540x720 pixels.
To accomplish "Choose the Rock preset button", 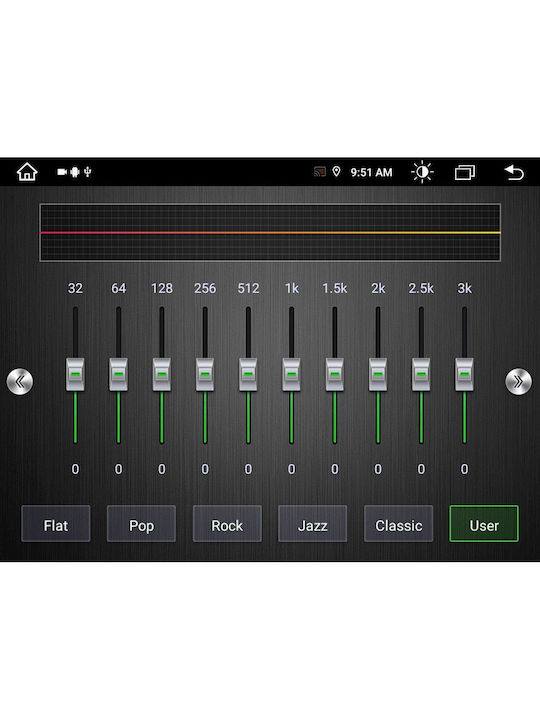I will 227,524.
